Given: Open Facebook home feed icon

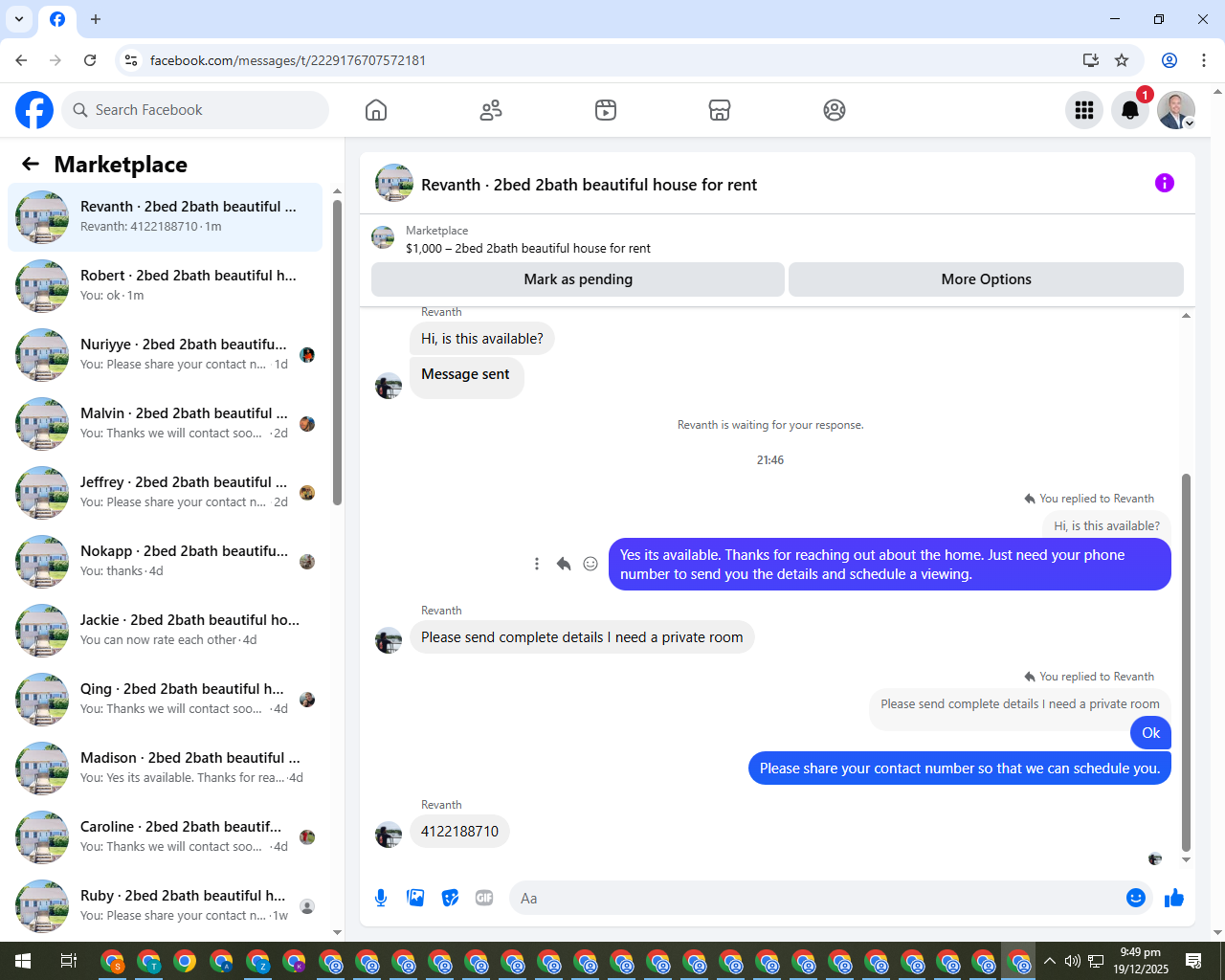Looking at the screenshot, I should pyautogui.click(x=376, y=110).
